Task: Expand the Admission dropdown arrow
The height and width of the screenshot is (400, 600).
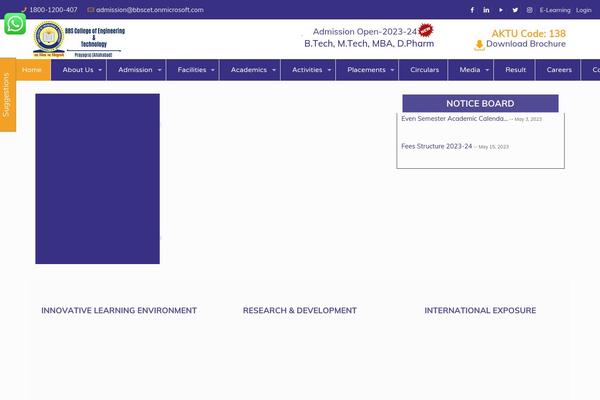Action: point(160,70)
